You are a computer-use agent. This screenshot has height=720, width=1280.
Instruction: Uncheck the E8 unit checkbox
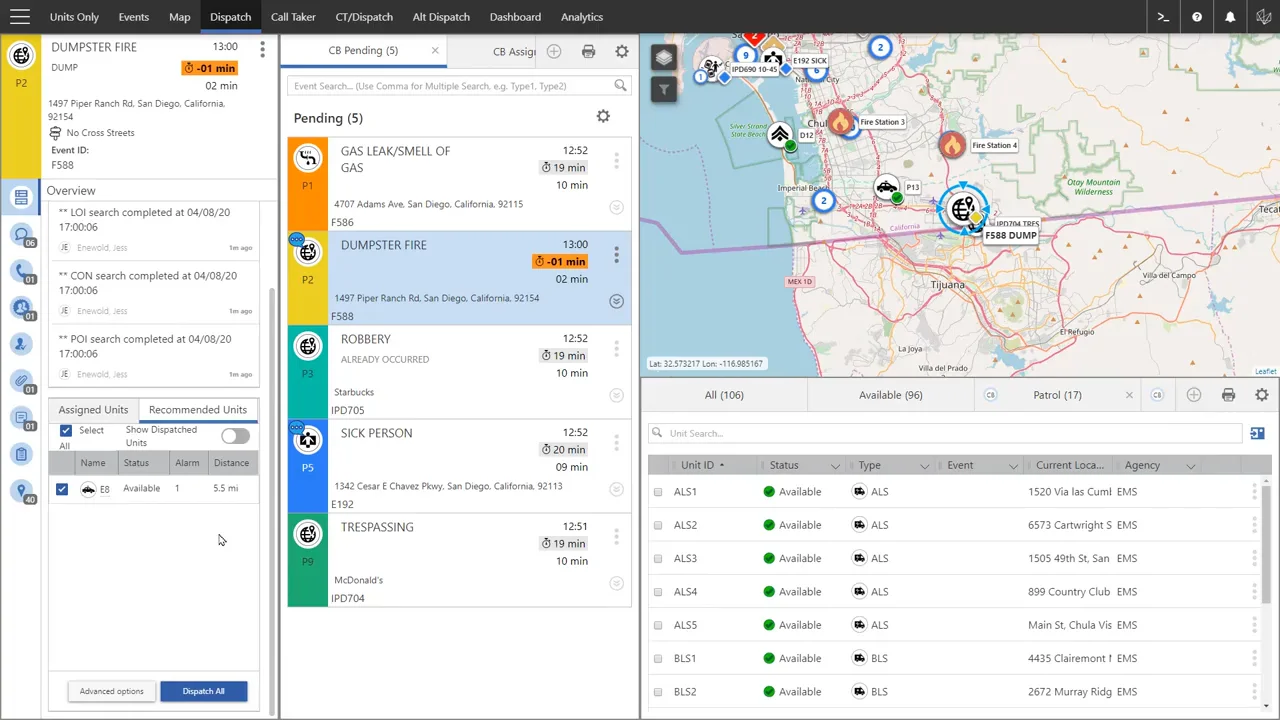pyautogui.click(x=62, y=489)
